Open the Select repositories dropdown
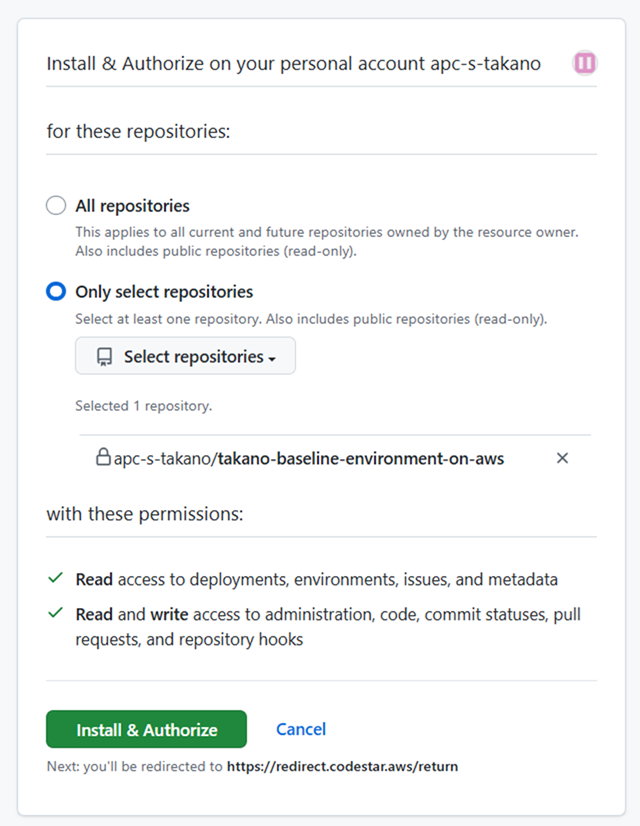Screen dimensions: 640x826 pyautogui.click(x=185, y=357)
